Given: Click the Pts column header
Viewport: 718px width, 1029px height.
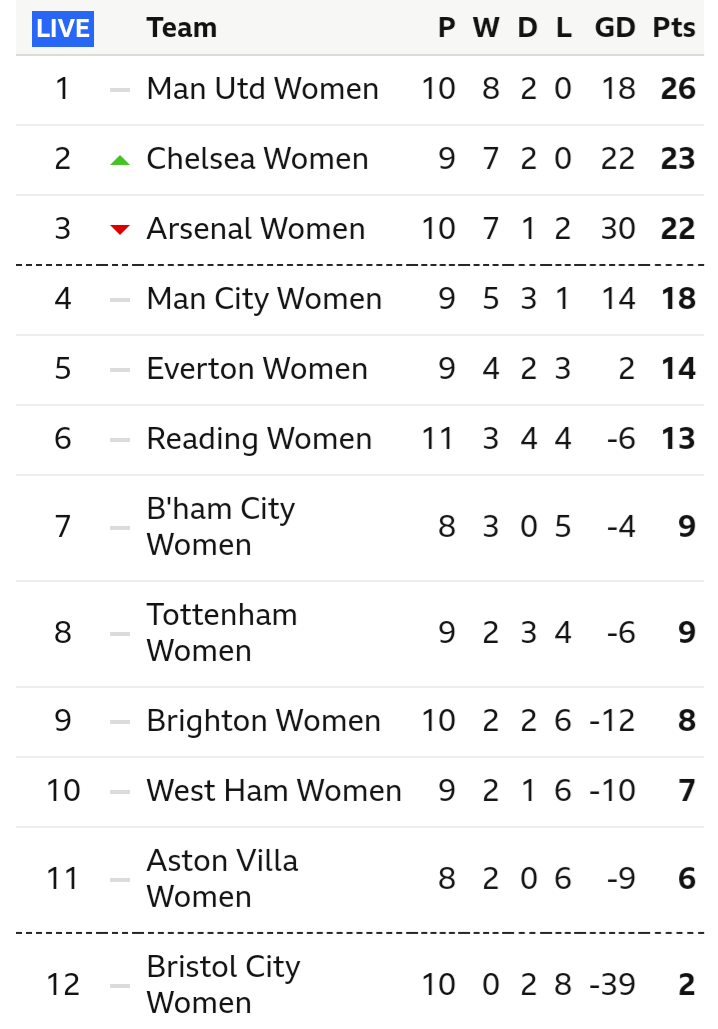Looking at the screenshot, I should [674, 28].
